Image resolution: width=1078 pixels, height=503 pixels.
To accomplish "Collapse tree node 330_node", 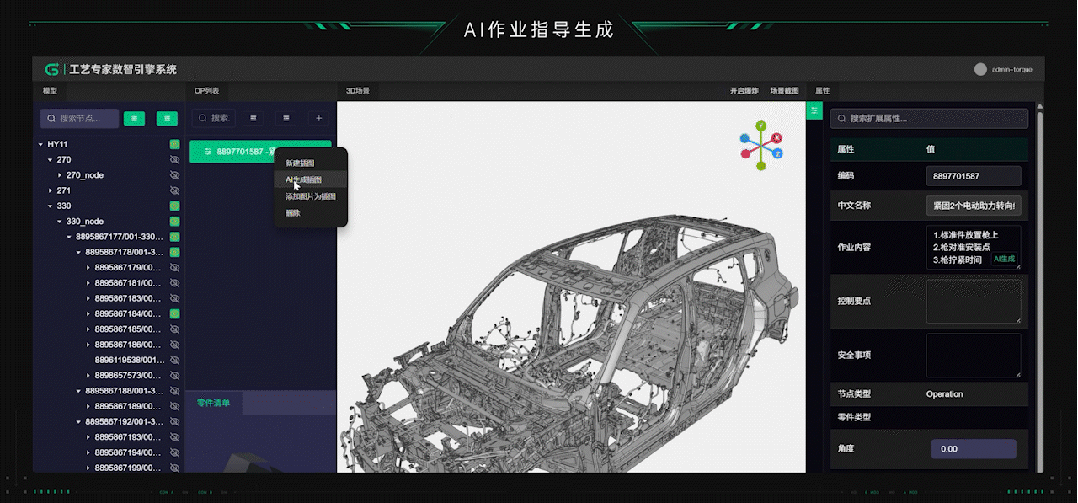I will tap(60, 221).
